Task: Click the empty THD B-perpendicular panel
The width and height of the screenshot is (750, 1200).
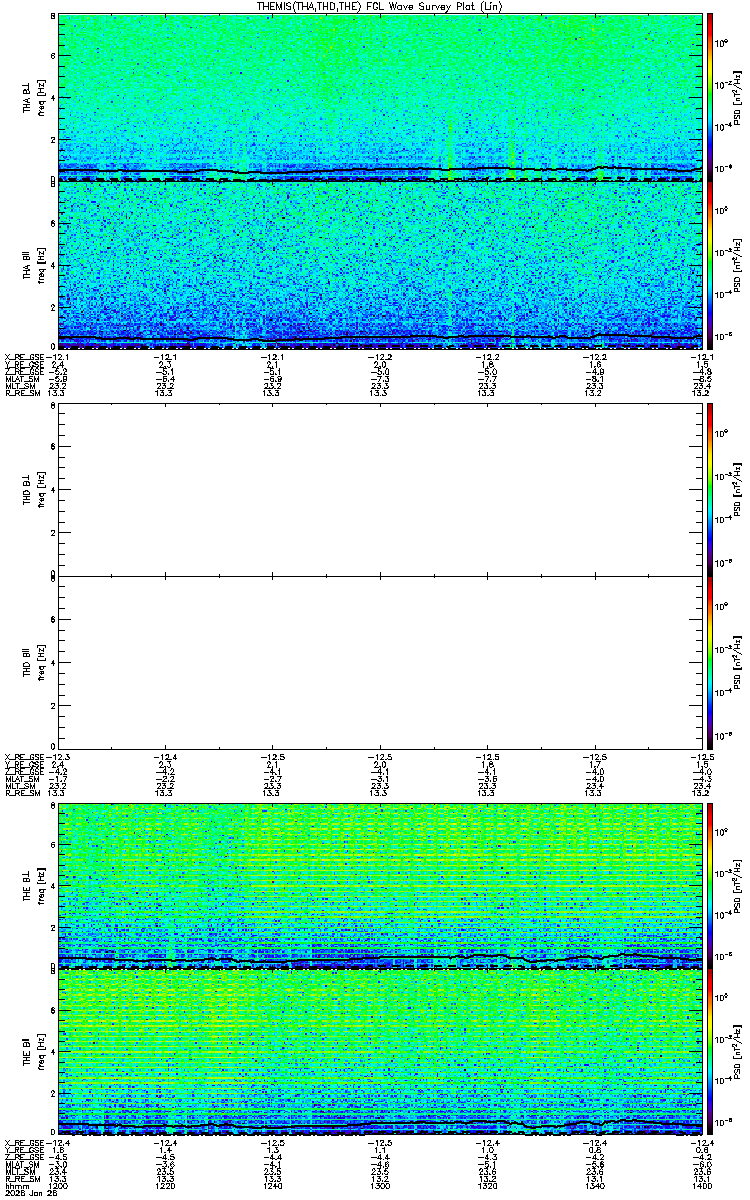Action: 381,489
